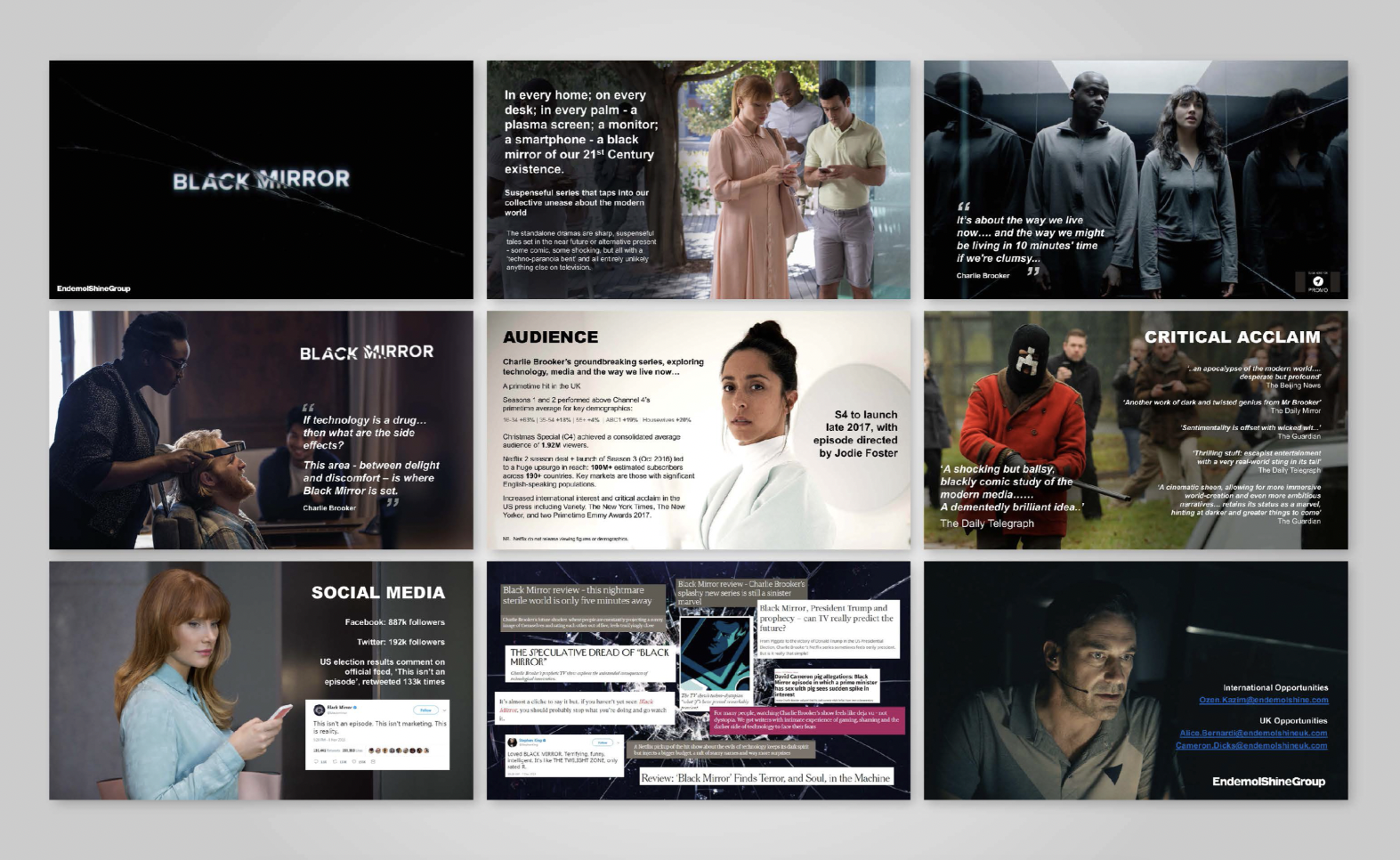The width and height of the screenshot is (1400, 860).
Task: Select the 'If technology is a drug' slide
Action: click(x=261, y=430)
